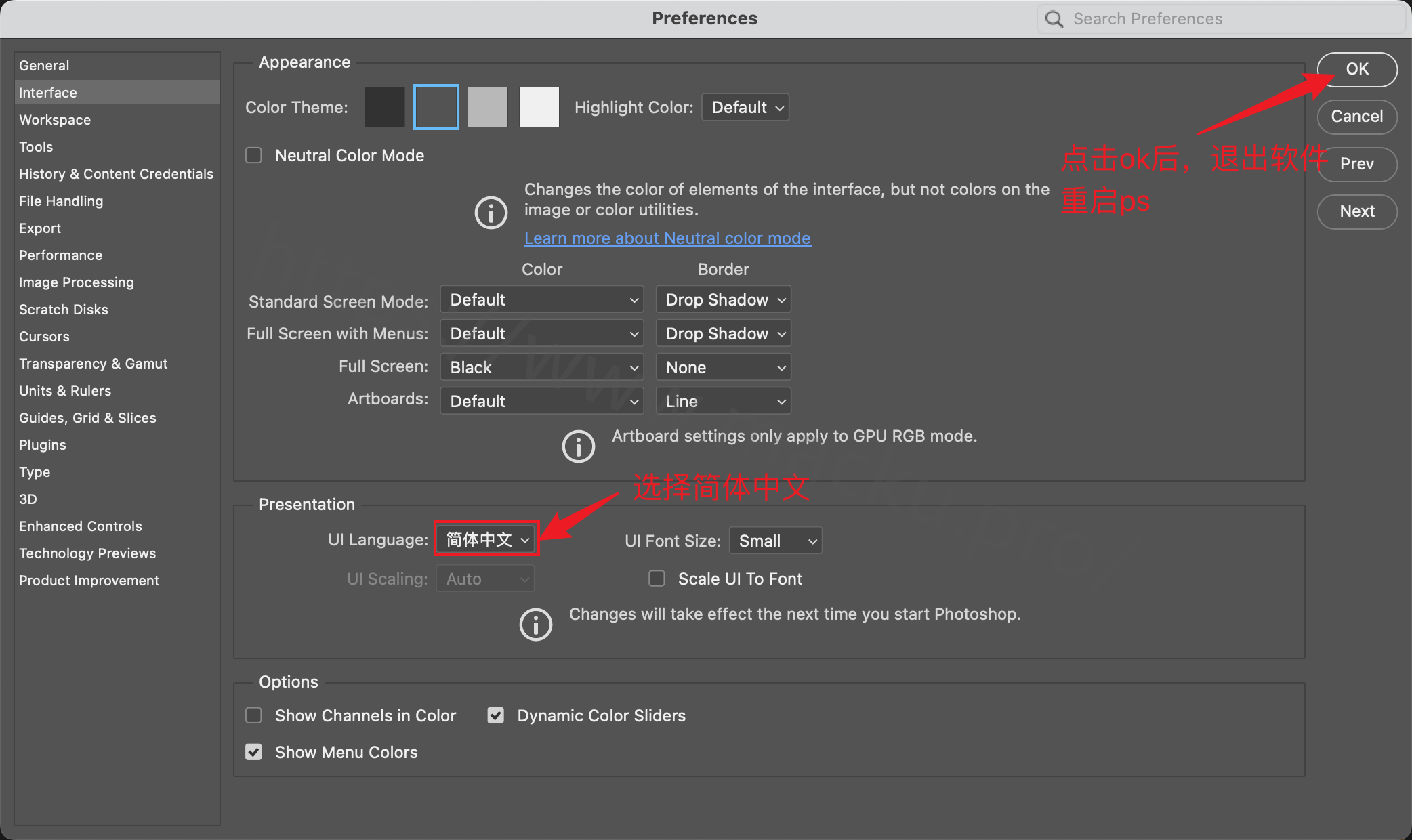
Task: Disable Show Menu Colors
Action: point(253,752)
